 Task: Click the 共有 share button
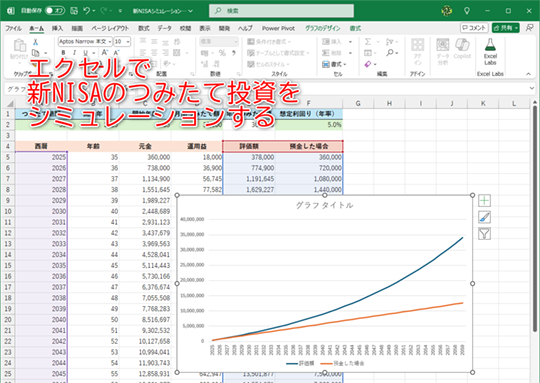coord(506,28)
